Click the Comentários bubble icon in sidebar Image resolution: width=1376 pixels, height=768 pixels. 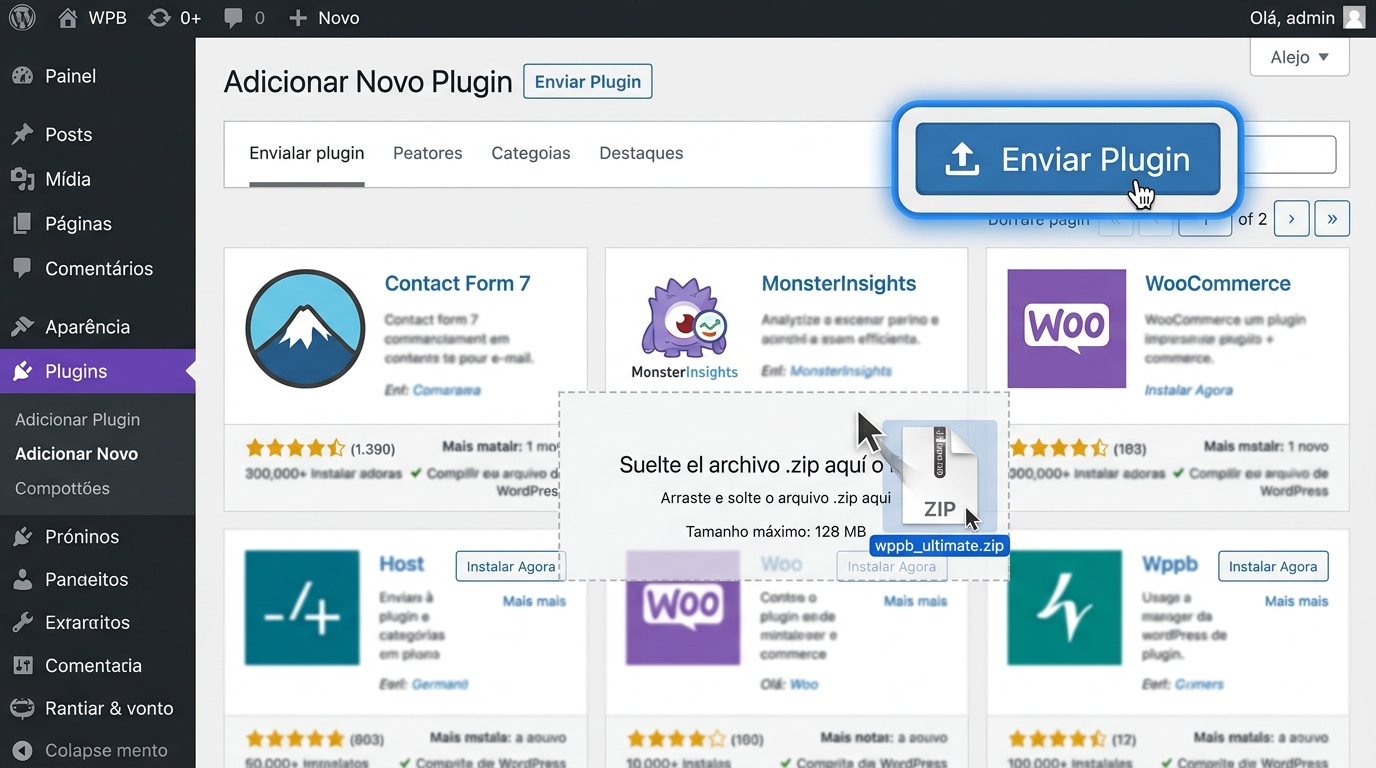(22, 268)
